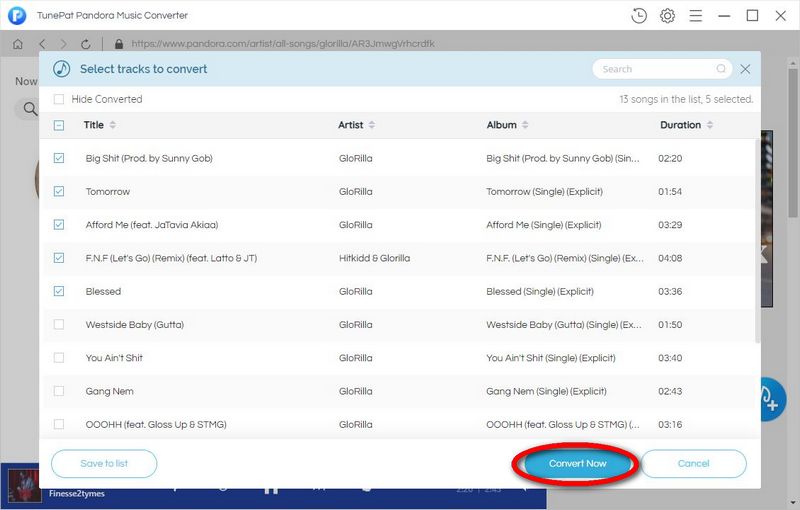Sort tracks by Album
Viewport: 800px width, 510px height.
click(524, 125)
